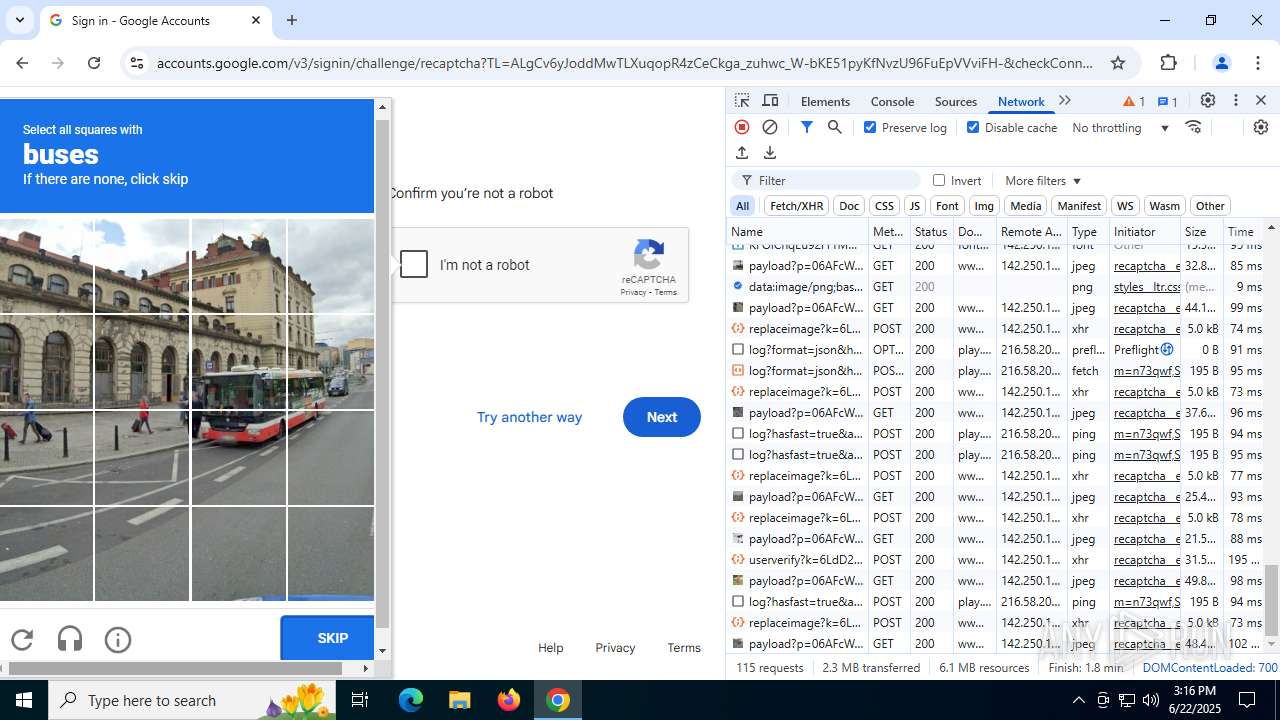Viewport: 1280px width, 720px height.
Task: Open Chrome tab search dropdown
Action: click(20, 20)
